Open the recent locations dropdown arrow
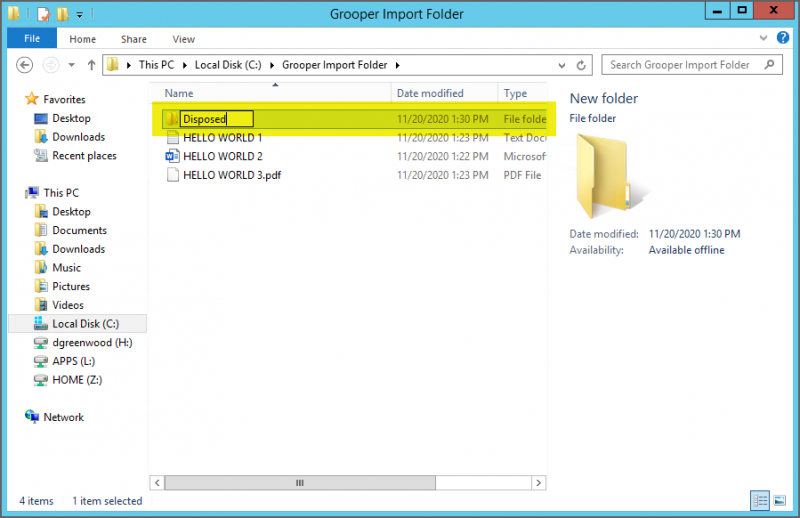Image resolution: width=800 pixels, height=518 pixels. [71, 65]
